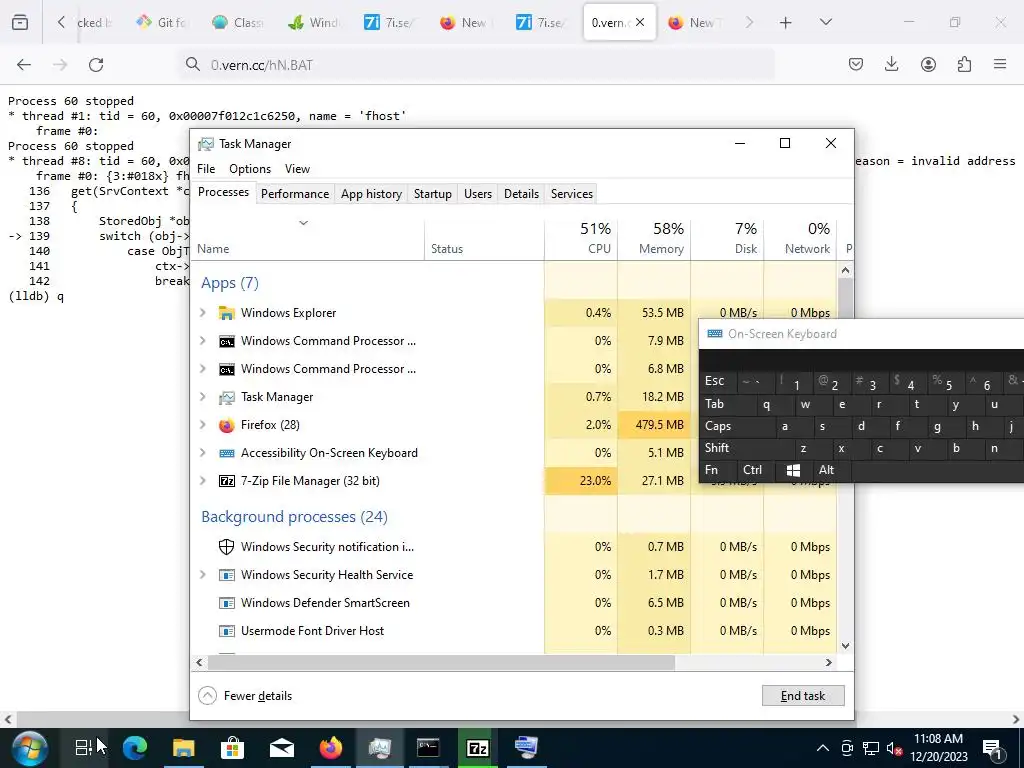Image resolution: width=1024 pixels, height=768 pixels.
Task: Click the Windows logo key on On-Screen Keyboard
Action: coord(793,470)
